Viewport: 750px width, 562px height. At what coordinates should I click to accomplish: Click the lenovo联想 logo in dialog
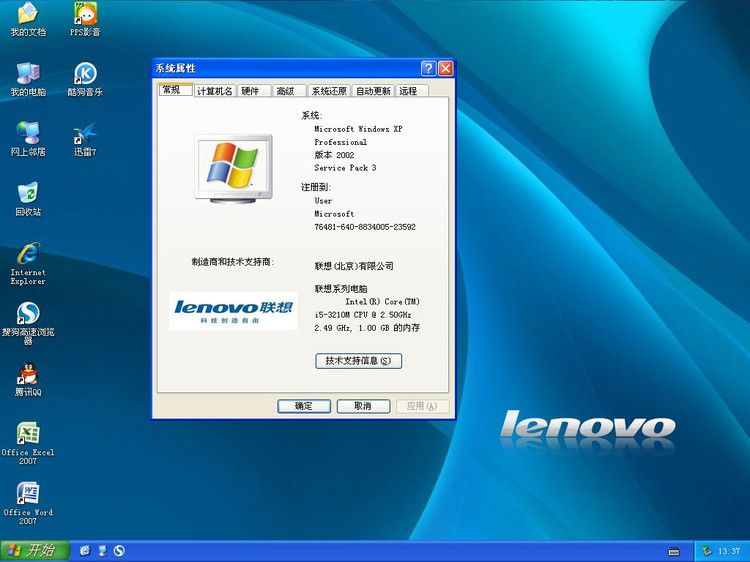click(233, 311)
